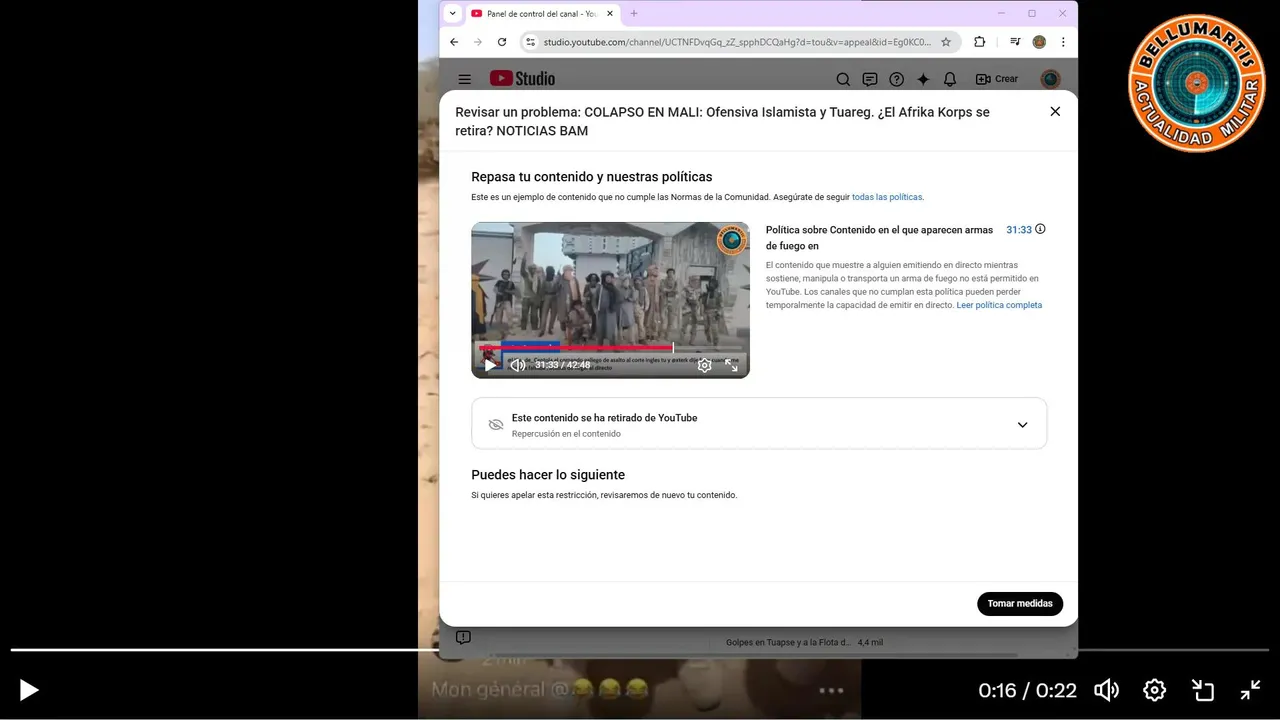The image size is (1280, 720).
Task: Click the 4,4 mil value
Action: (x=870, y=643)
